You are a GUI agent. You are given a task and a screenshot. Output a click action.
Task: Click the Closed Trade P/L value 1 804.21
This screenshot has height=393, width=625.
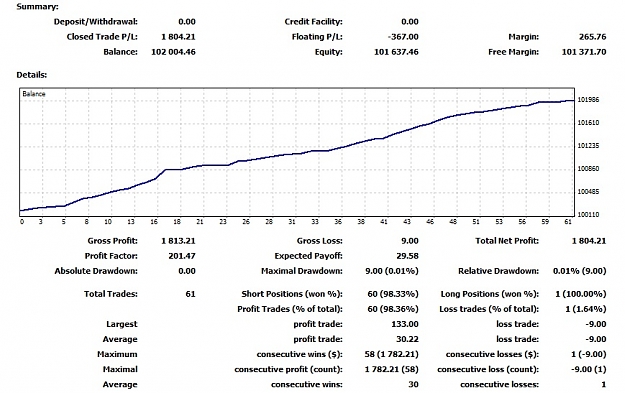click(x=178, y=37)
